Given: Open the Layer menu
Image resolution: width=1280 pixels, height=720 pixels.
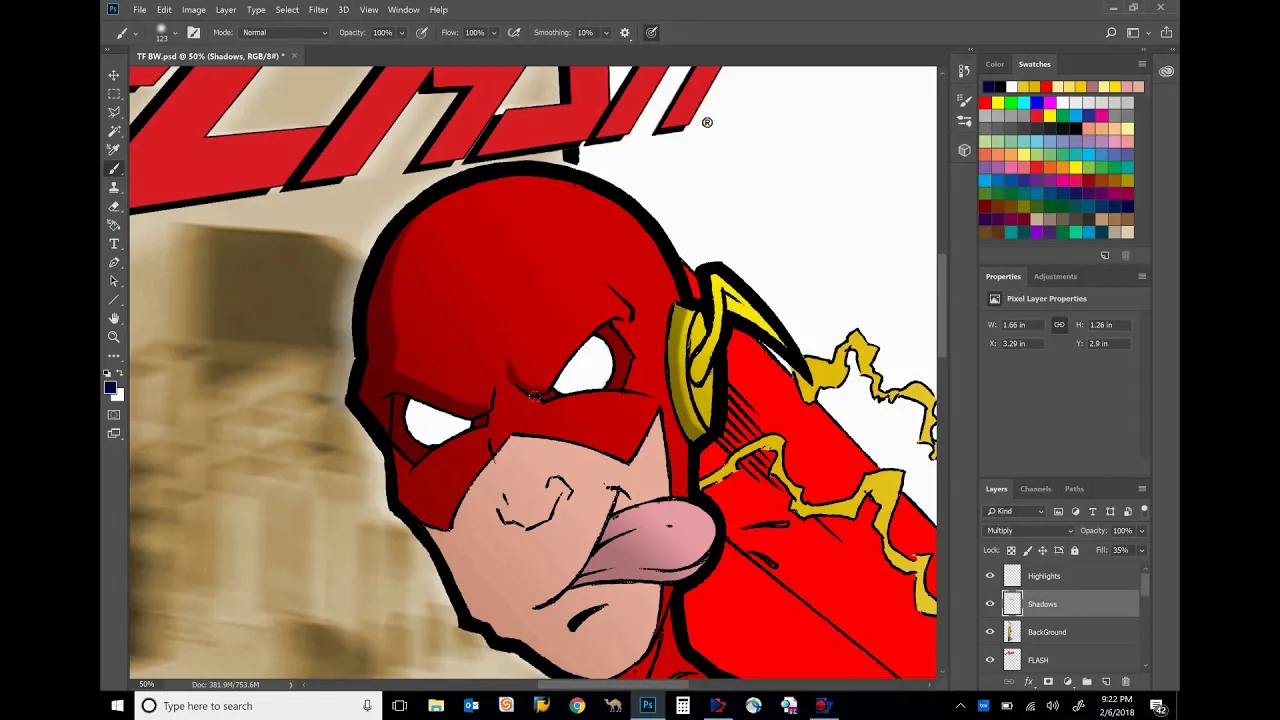Looking at the screenshot, I should [x=226, y=9].
